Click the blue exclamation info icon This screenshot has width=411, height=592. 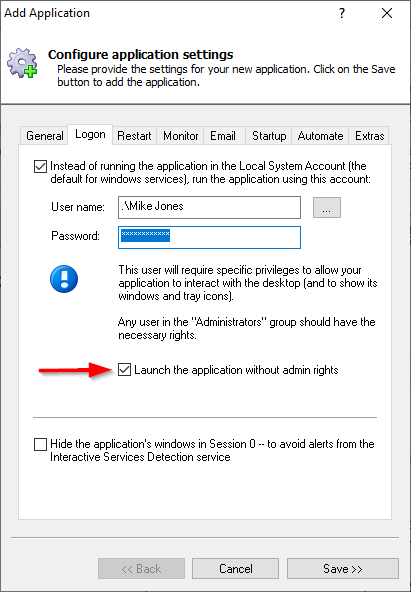(64, 279)
